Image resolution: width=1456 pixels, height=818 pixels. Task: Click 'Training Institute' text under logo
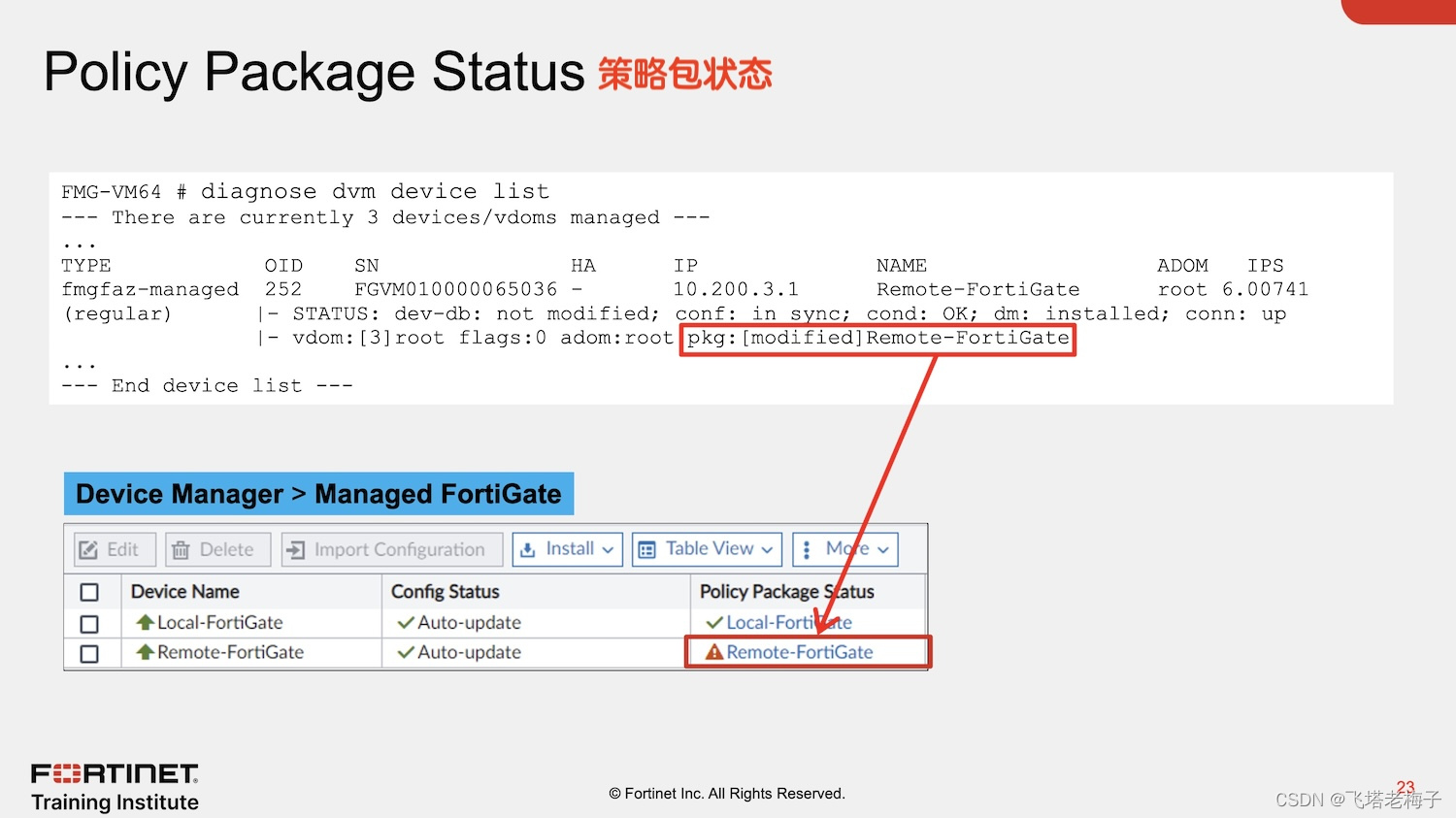point(115,802)
